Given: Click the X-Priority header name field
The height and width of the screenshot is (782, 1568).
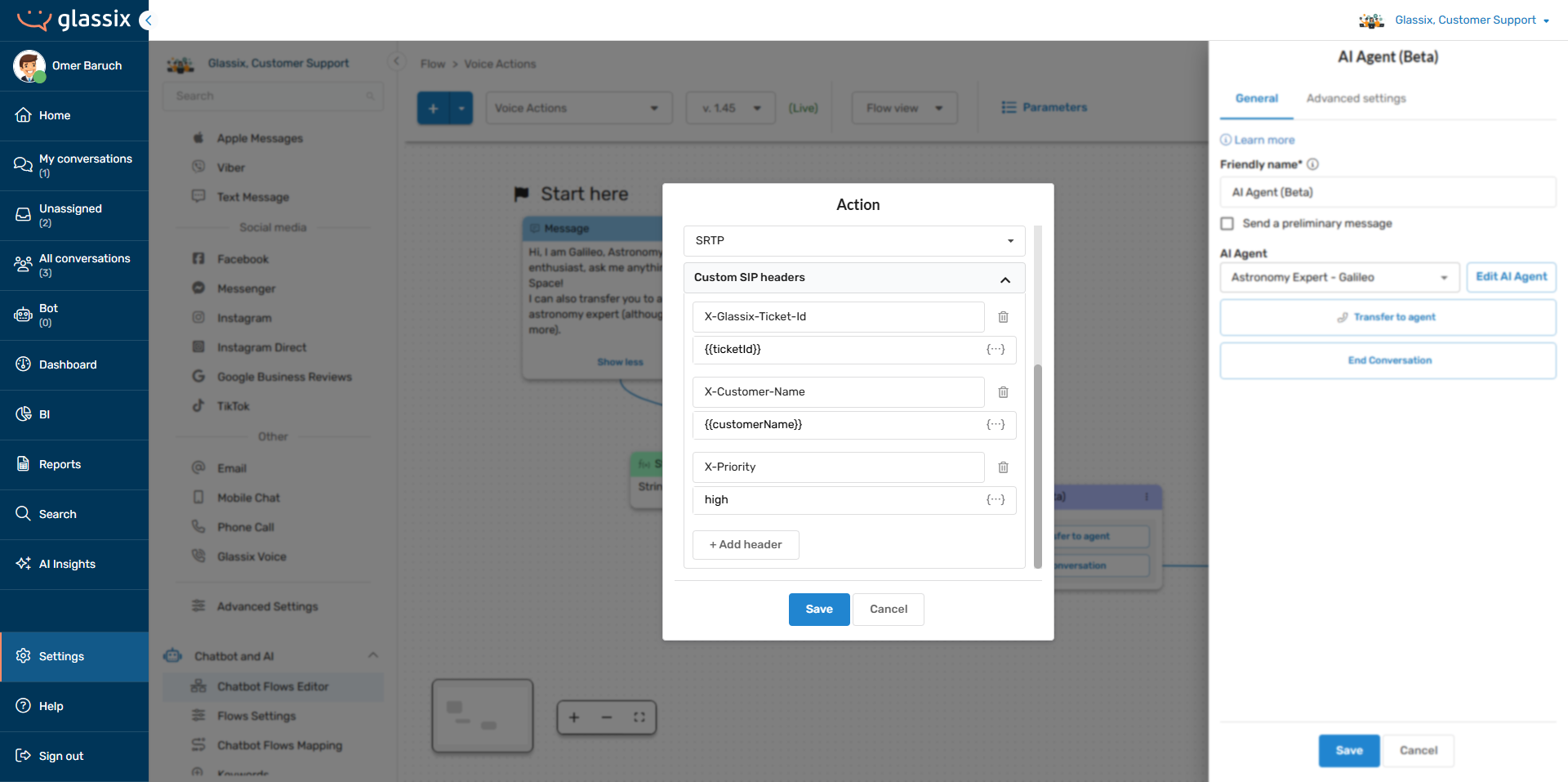Looking at the screenshot, I should 839,467.
